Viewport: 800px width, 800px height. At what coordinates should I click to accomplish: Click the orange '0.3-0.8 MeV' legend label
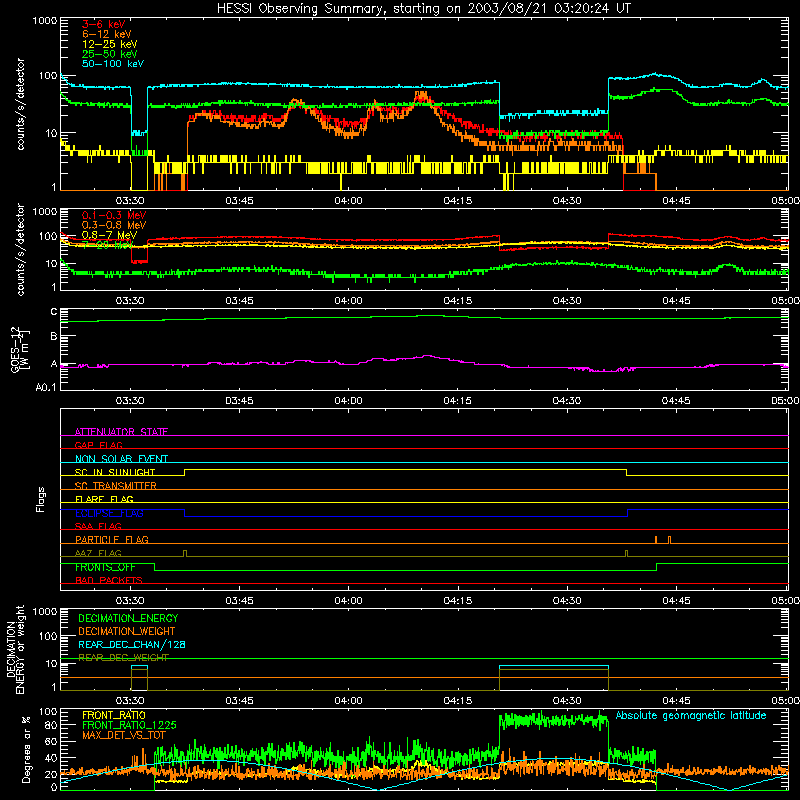pos(114,225)
